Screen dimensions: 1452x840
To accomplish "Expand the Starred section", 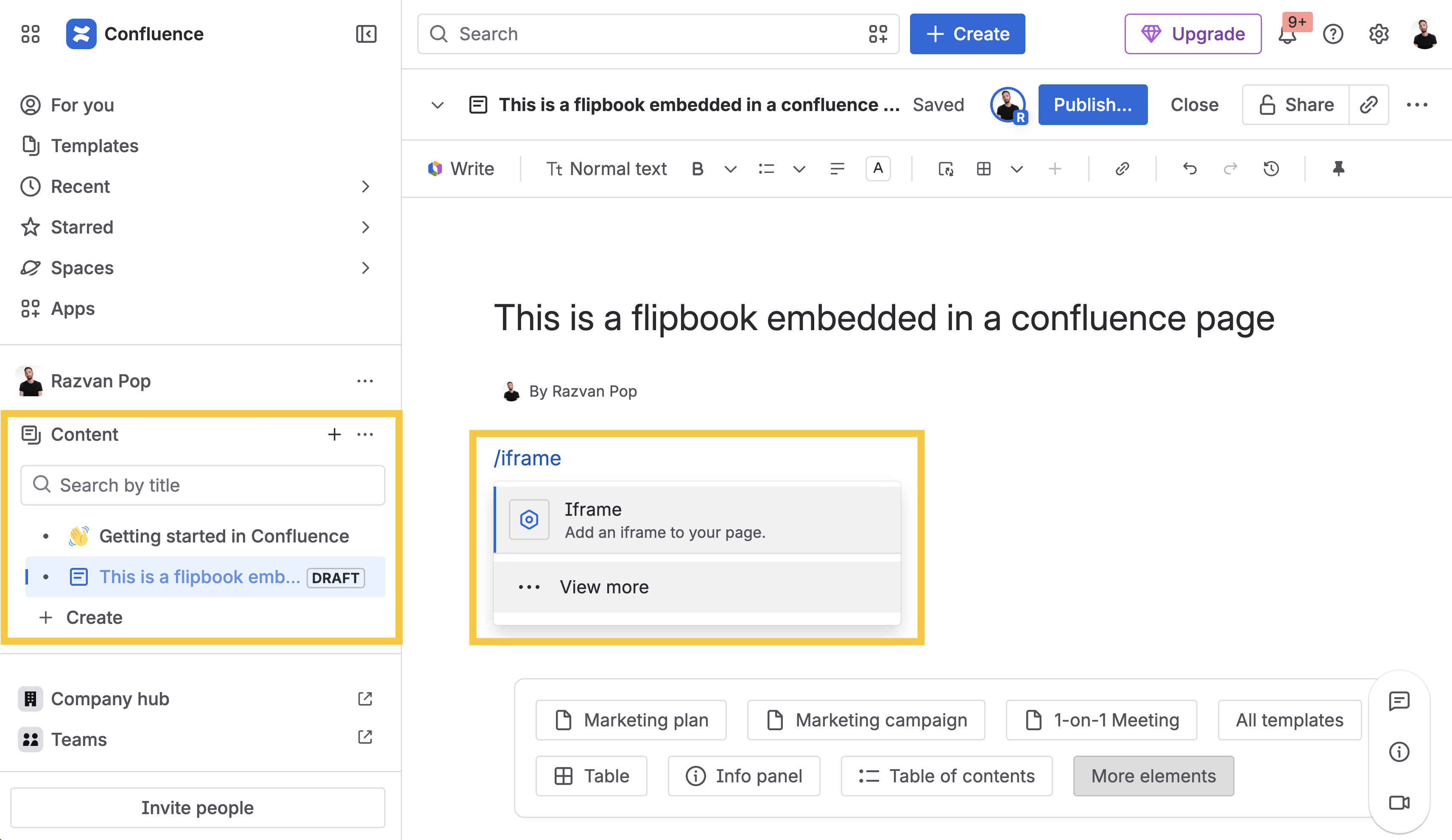I will point(365,227).
